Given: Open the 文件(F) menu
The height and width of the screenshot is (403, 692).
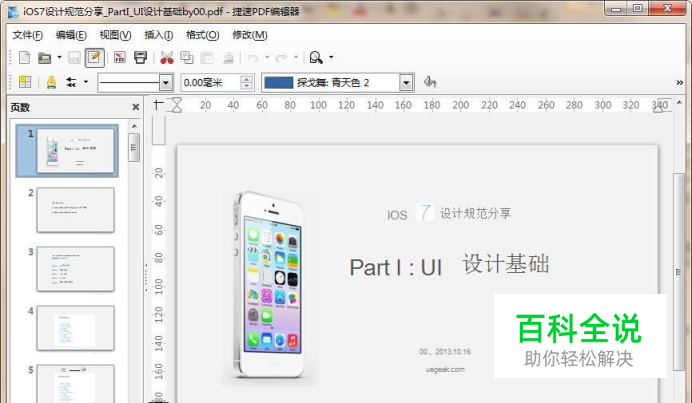Looking at the screenshot, I should [27, 35].
